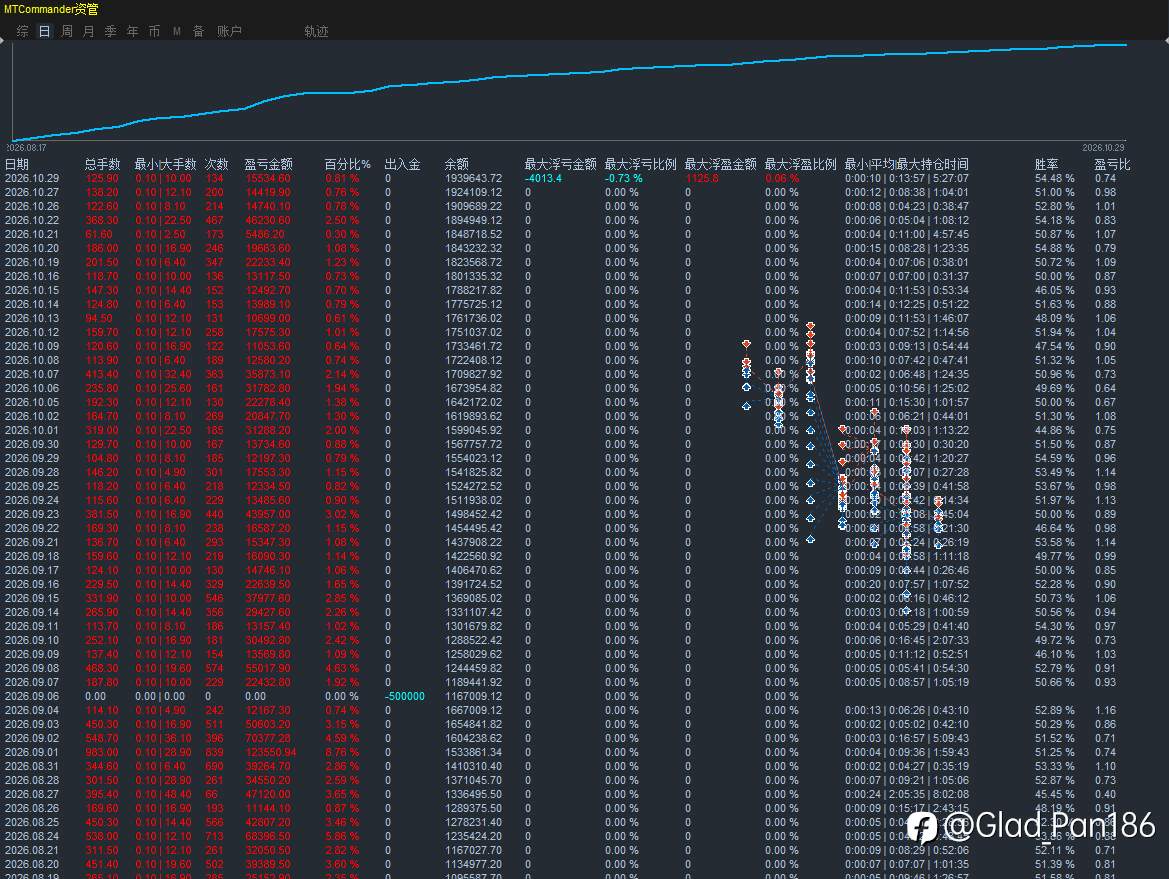
Task: Open the 备 tab
Action: click(x=198, y=31)
